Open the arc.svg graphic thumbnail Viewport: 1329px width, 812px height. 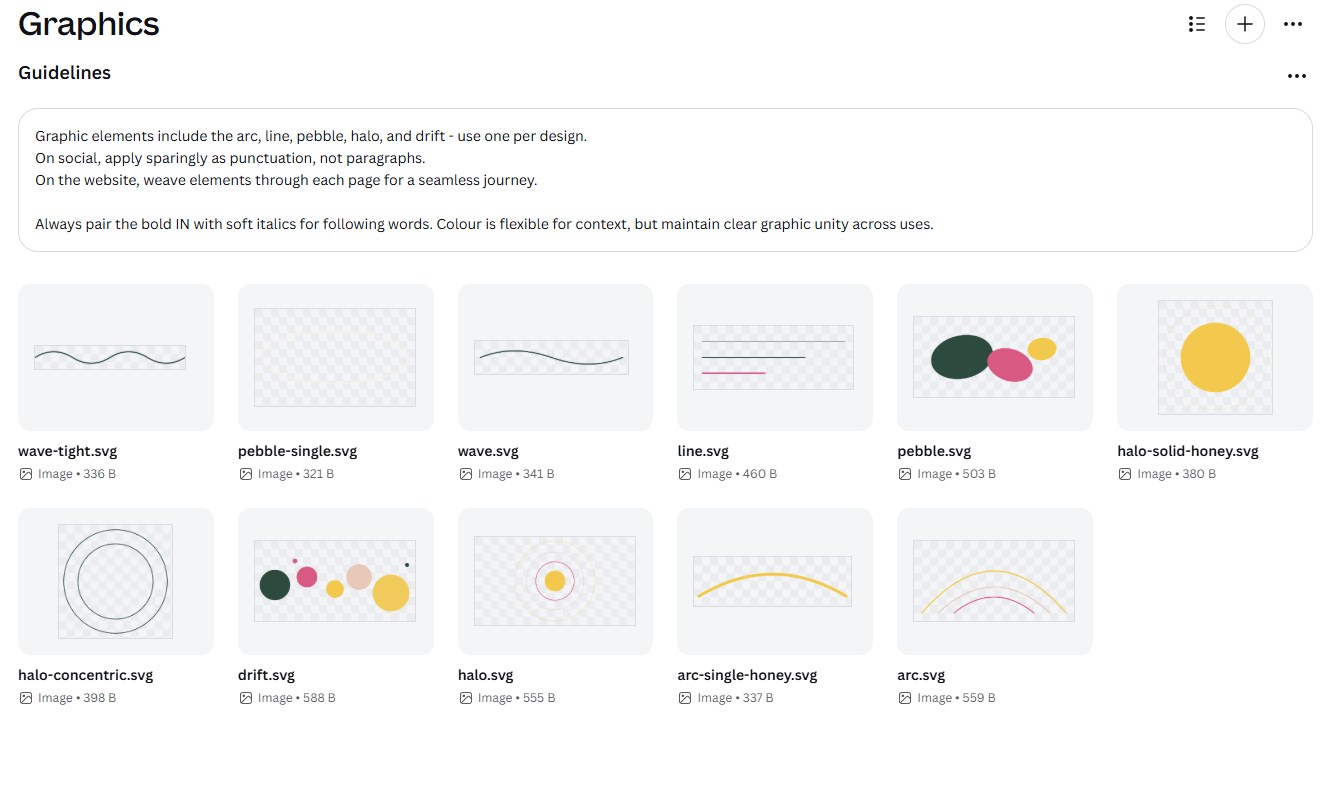(x=995, y=581)
